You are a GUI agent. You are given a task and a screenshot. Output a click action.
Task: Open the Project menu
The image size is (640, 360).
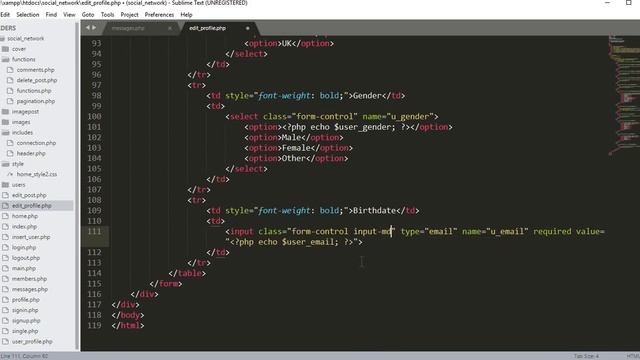(129, 15)
